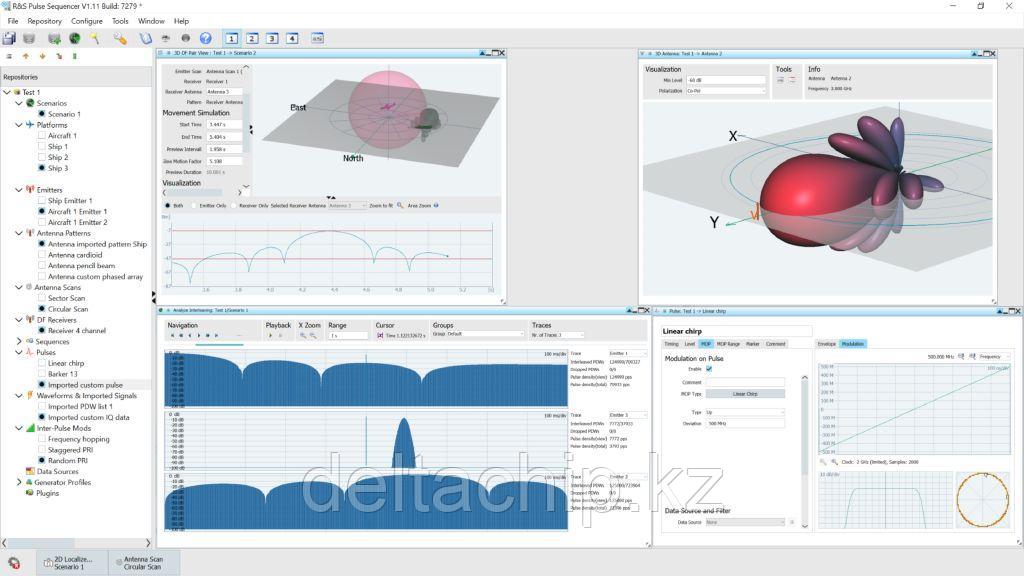1024x576 pixels.
Task: Switch to window layout 1
Action: click(x=231, y=39)
